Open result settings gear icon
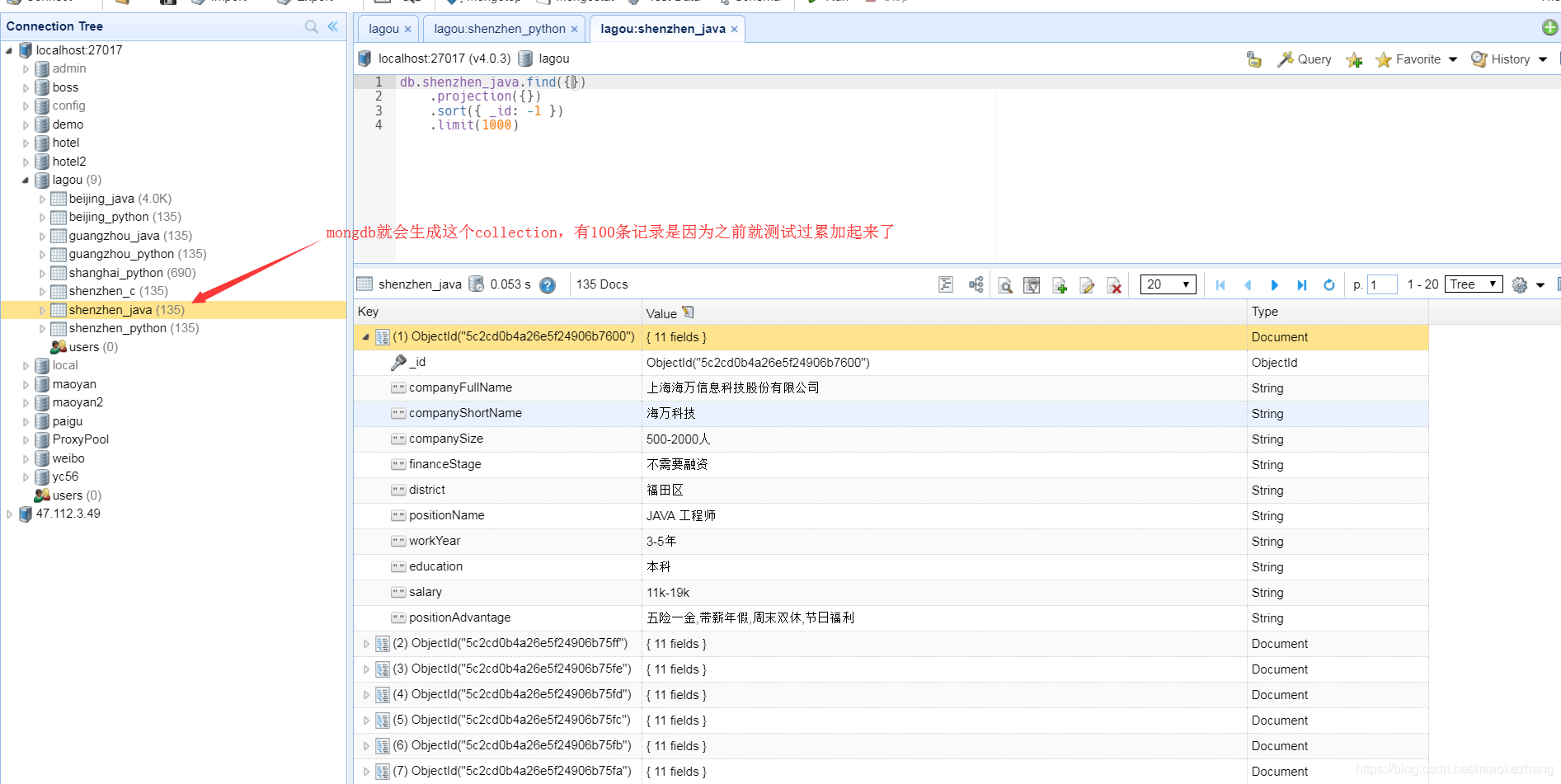This screenshot has width=1561, height=784. click(1520, 285)
